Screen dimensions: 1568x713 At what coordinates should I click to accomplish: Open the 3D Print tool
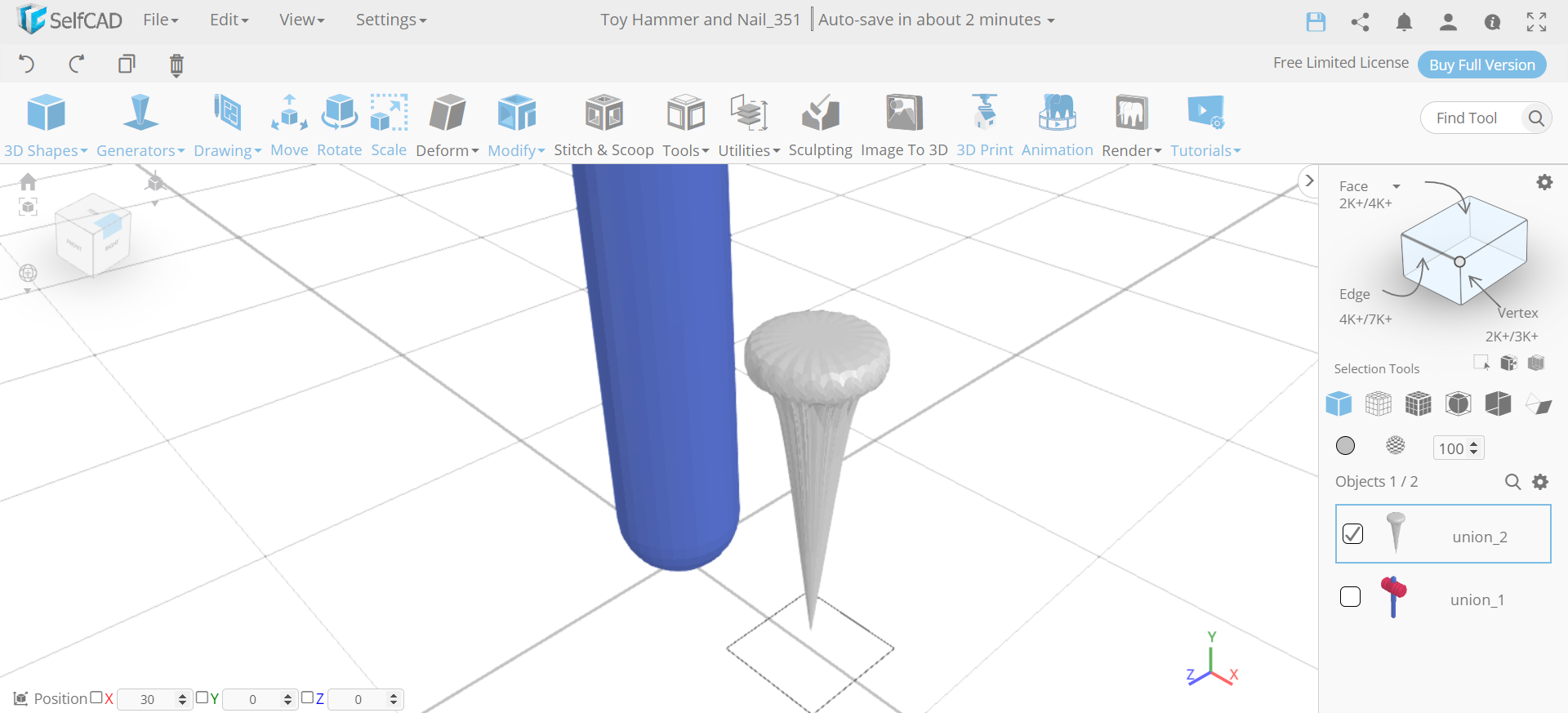coord(984,125)
